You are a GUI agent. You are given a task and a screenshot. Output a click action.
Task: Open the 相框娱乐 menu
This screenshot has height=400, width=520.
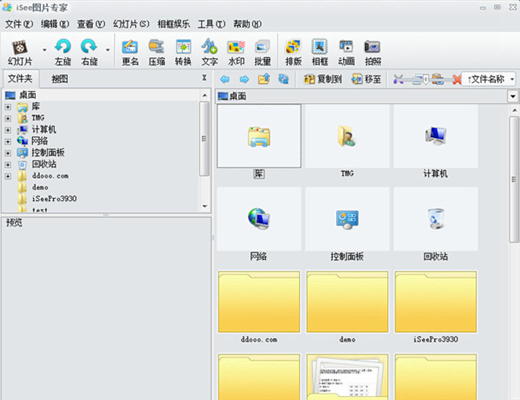click(173, 24)
